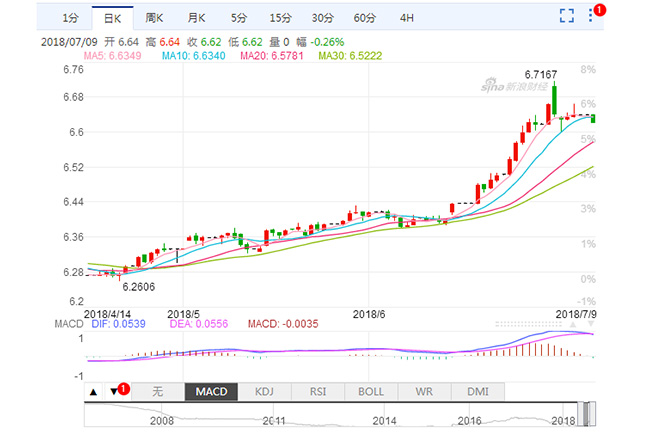
Task: Select the BOLL indicator button
Action: 371,392
